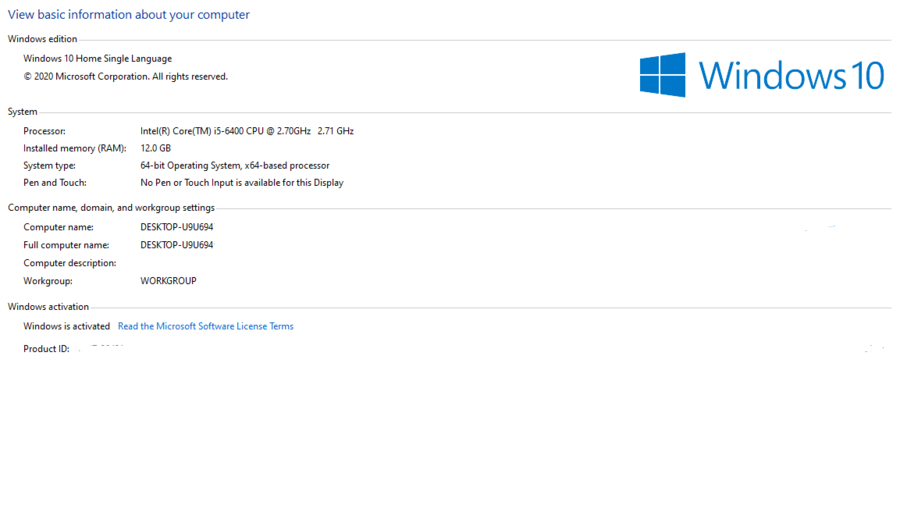
Task: Click the 'Computer name:' label
Action: click(x=58, y=227)
